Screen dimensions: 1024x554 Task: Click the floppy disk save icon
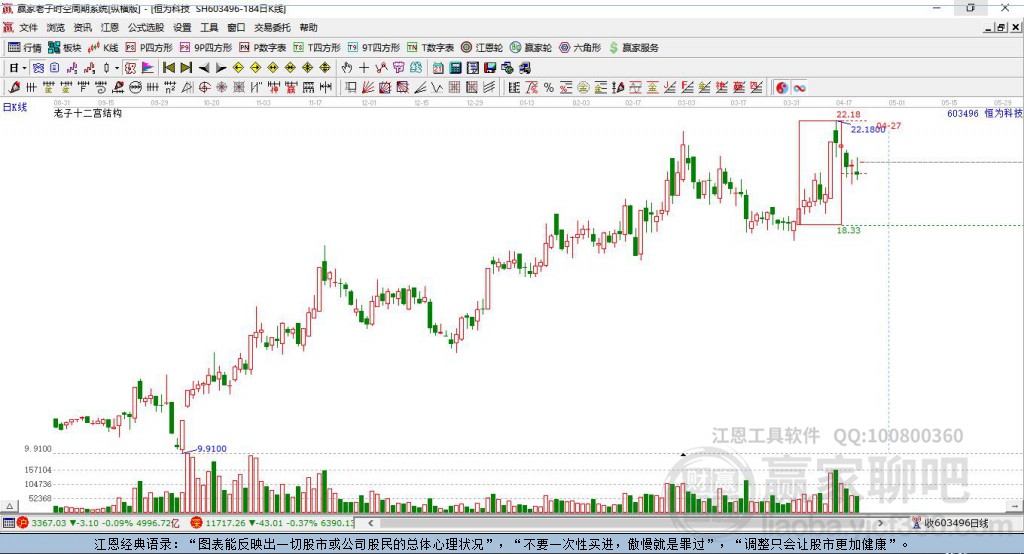pyautogui.click(x=490, y=68)
